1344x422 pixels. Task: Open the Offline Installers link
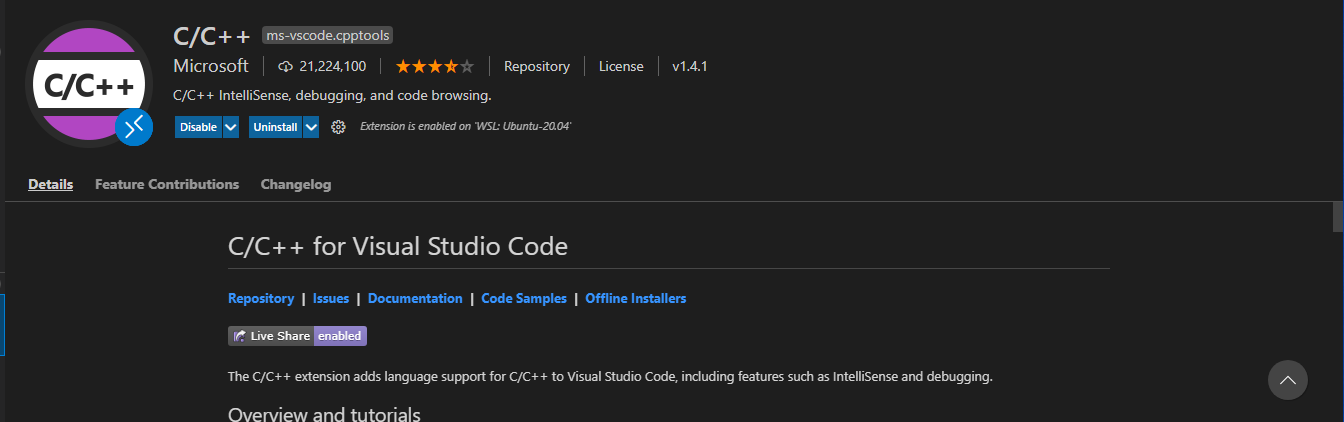(x=636, y=298)
